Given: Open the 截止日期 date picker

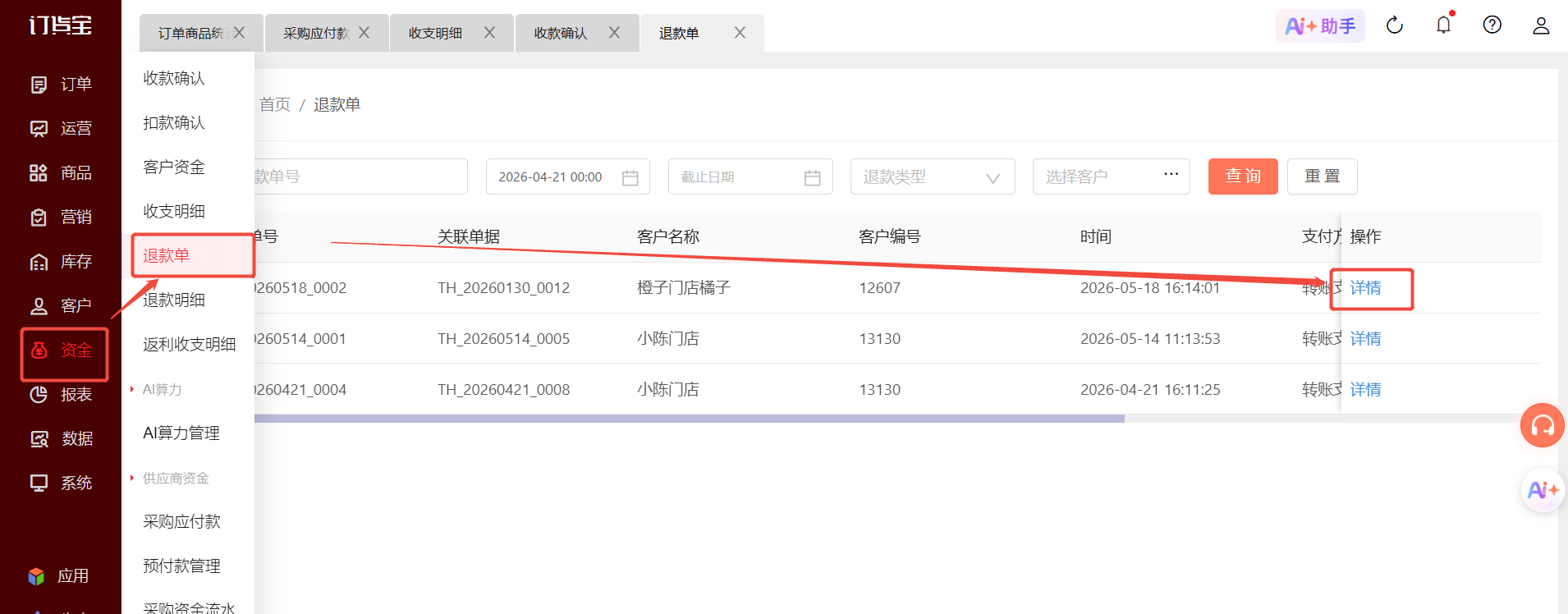Looking at the screenshot, I should 750,176.
